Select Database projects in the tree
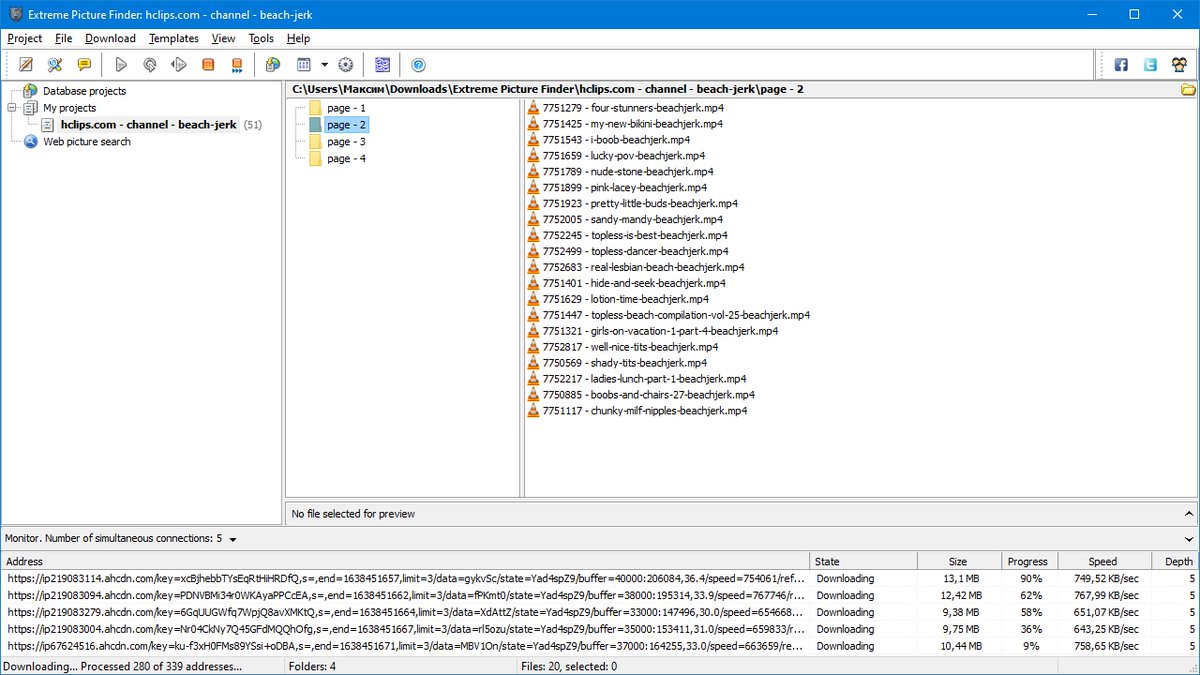This screenshot has width=1200, height=675. [x=84, y=91]
